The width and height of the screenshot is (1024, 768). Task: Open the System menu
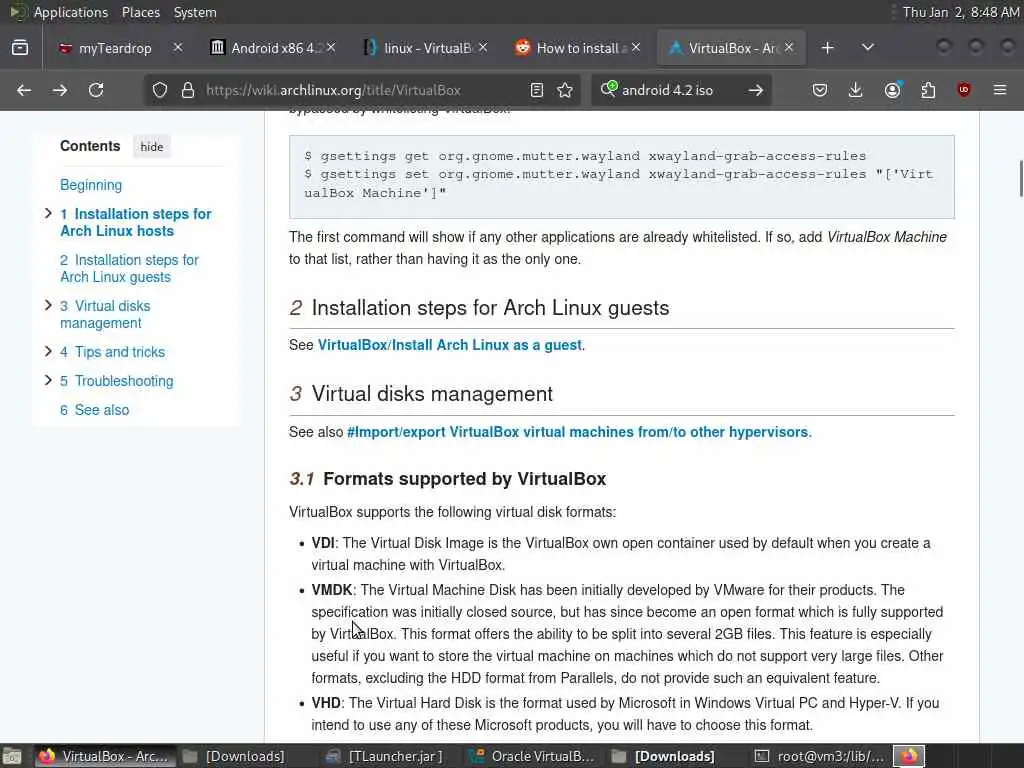click(195, 12)
